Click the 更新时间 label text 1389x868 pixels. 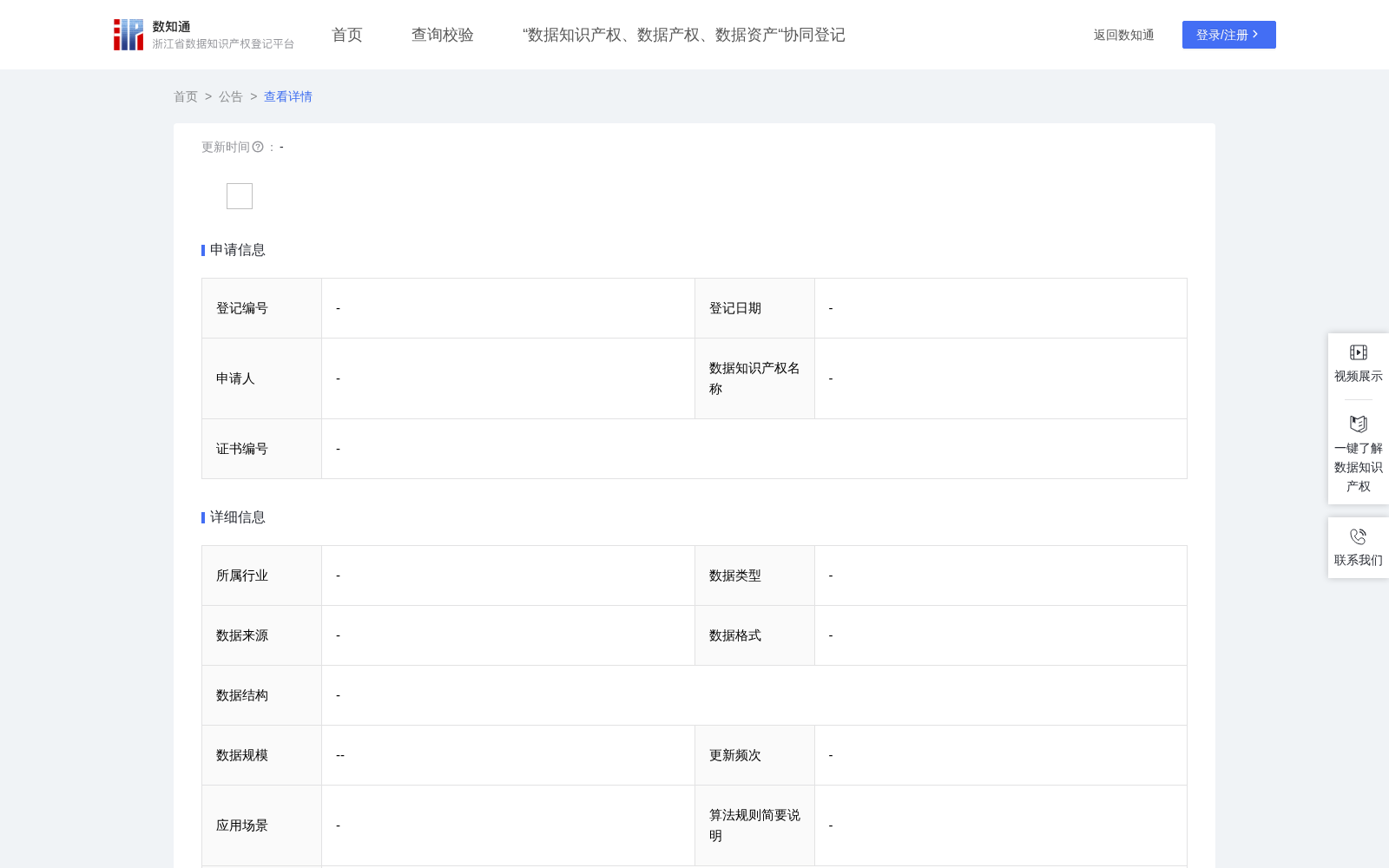[226, 147]
